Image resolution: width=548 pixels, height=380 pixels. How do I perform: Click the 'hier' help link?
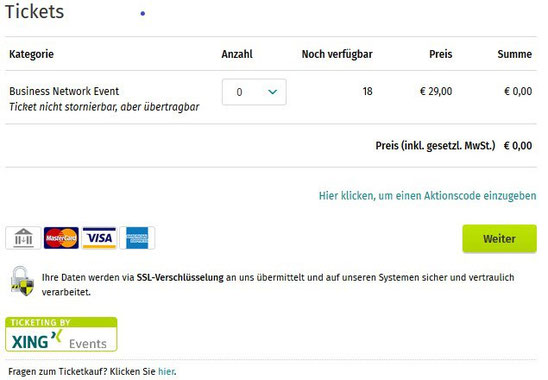pos(166,371)
